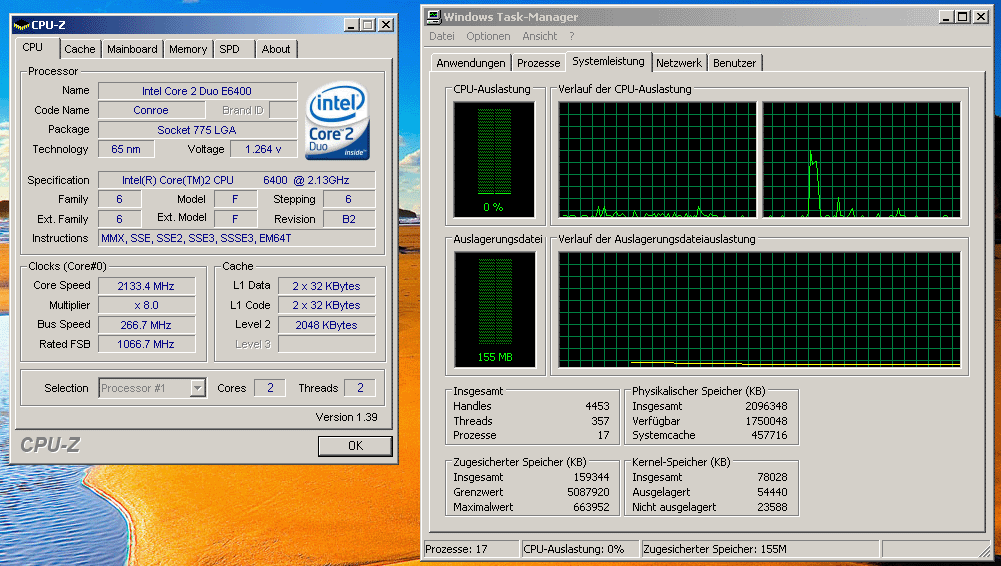The width and height of the screenshot is (1001, 566).
Task: Click the Grenzwert value 5087920
Action: pyautogui.click(x=588, y=493)
